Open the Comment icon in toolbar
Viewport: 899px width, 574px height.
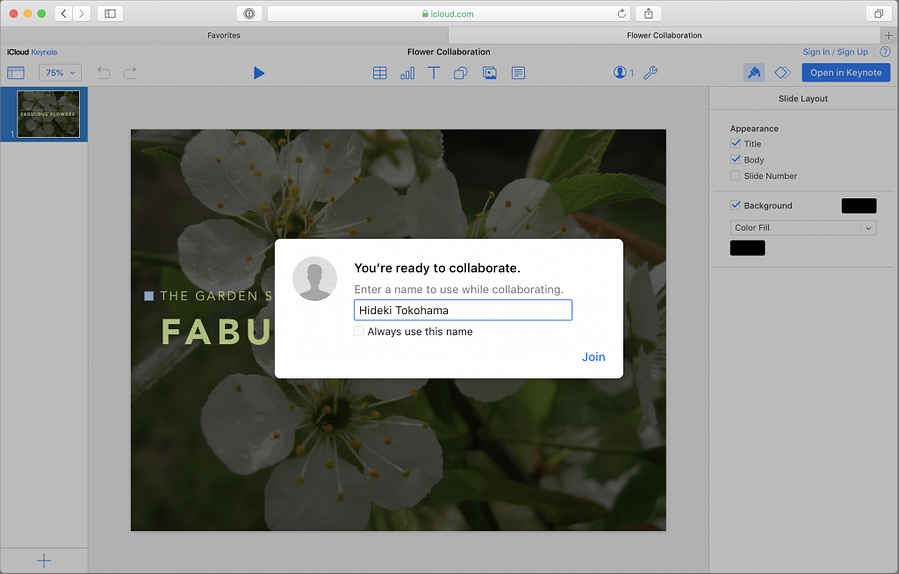pyautogui.click(x=518, y=73)
